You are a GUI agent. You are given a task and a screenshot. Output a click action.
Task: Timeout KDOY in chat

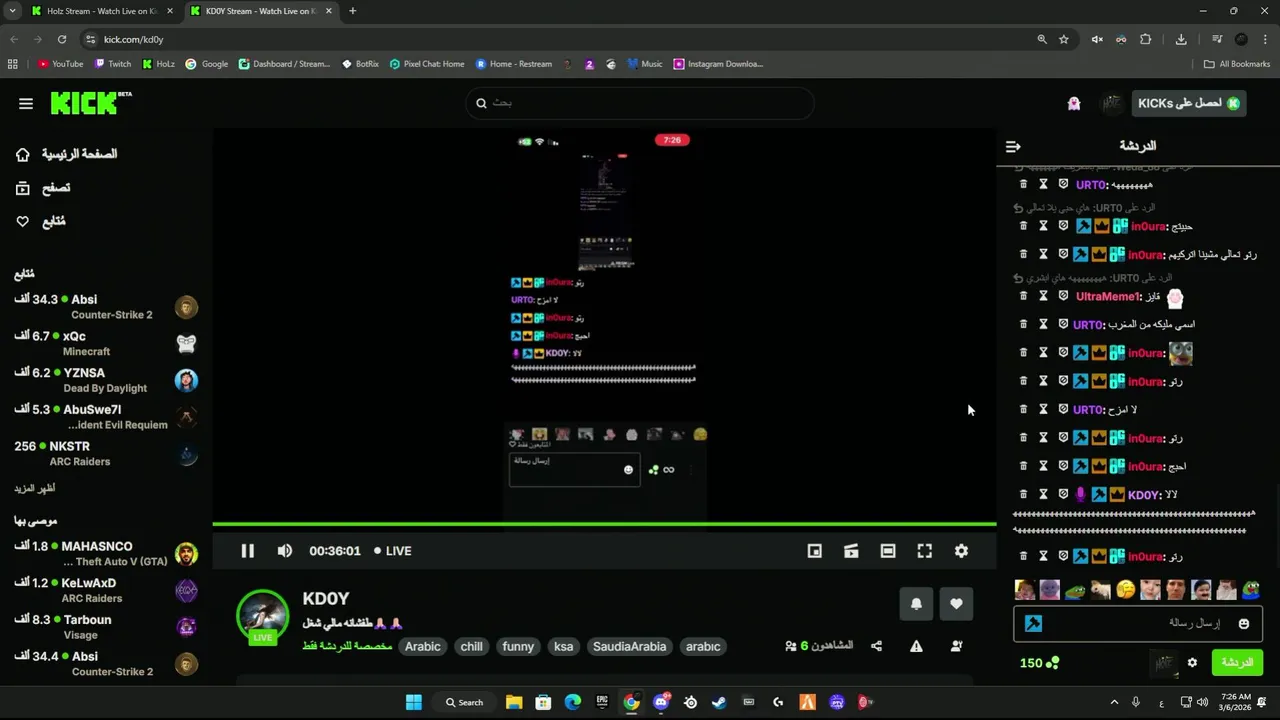pos(1043,494)
